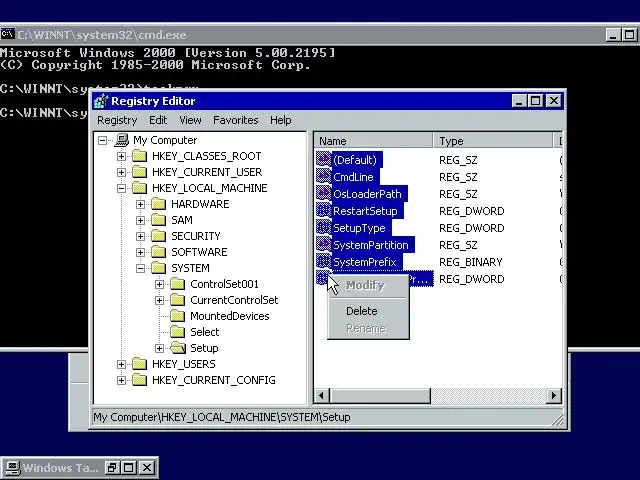Viewport: 640px width, 480px height.
Task: Select the SOFTWARE key label in tree
Action: click(199, 252)
